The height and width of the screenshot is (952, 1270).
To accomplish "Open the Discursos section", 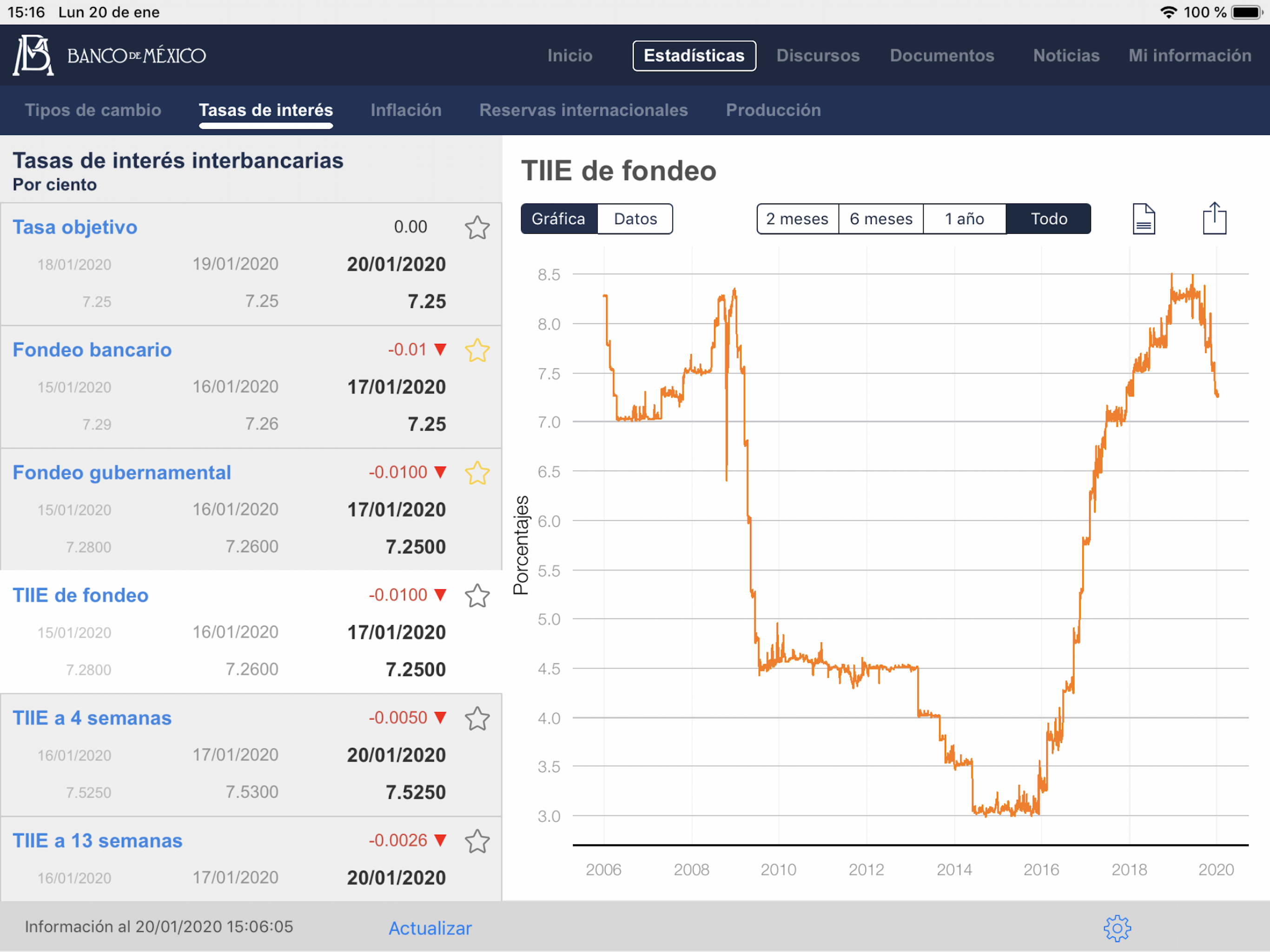I will pos(818,56).
